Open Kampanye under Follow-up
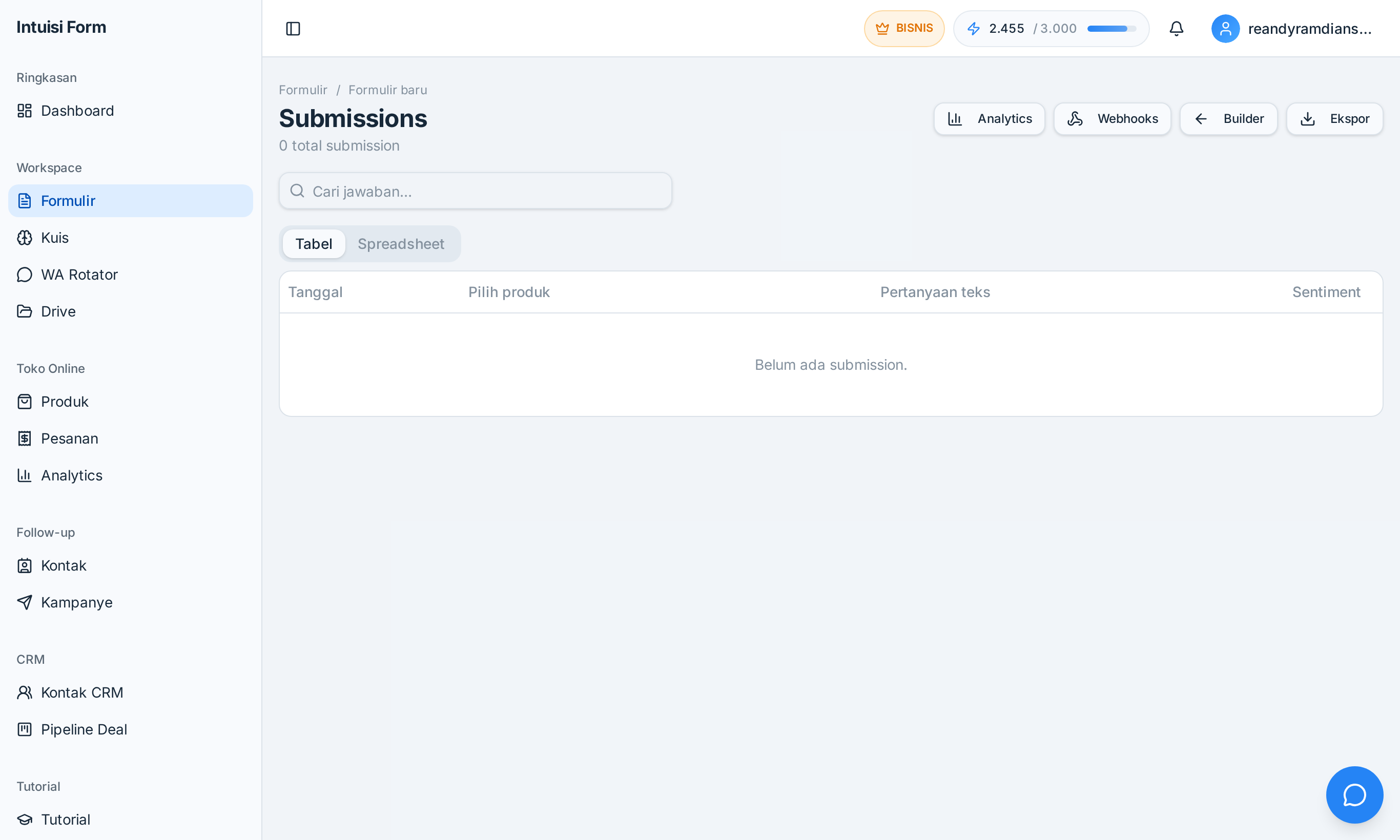This screenshot has height=840, width=1400. (131, 602)
